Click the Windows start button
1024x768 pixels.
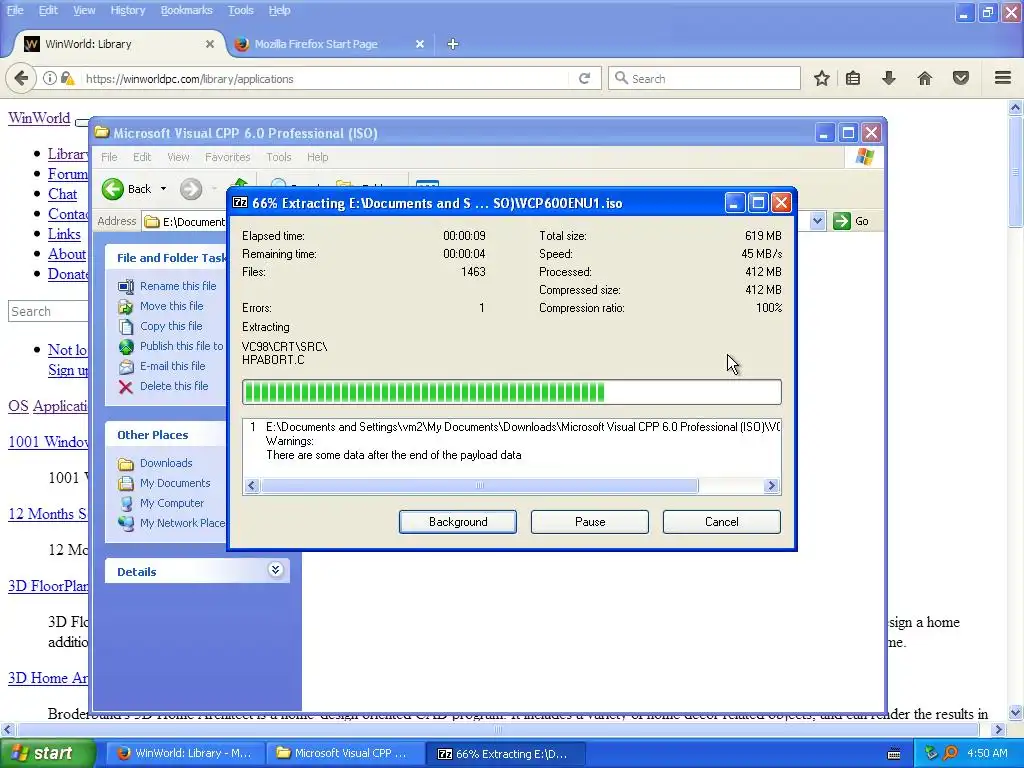coord(47,754)
